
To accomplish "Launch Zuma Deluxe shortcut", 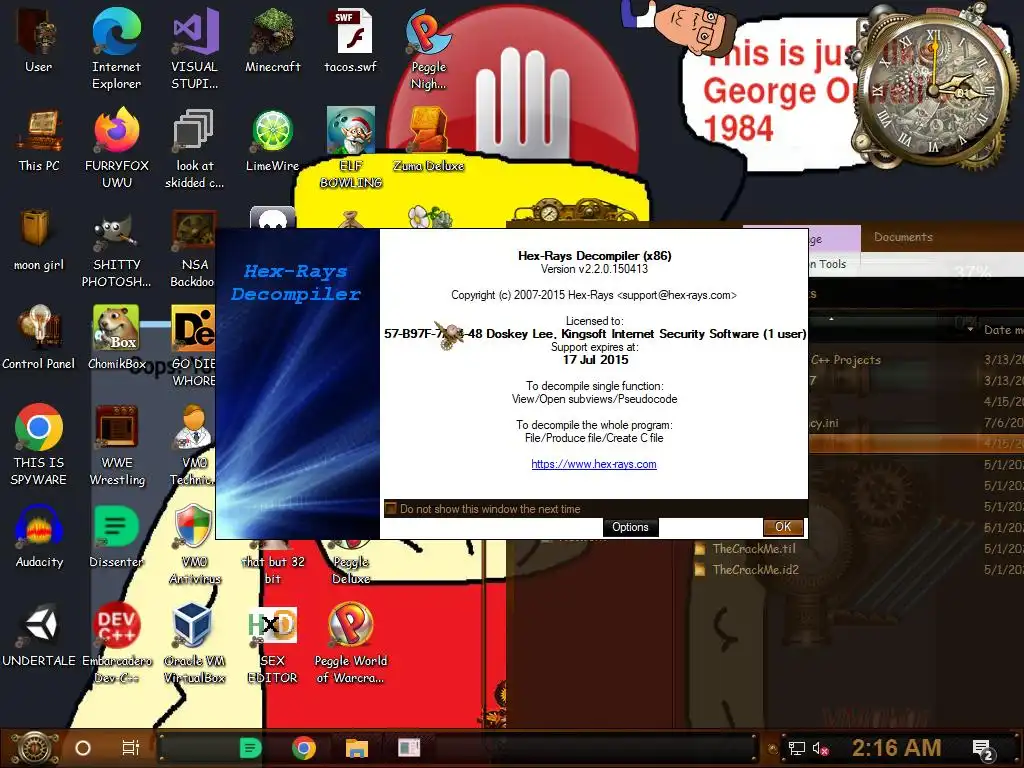I will pos(428,140).
